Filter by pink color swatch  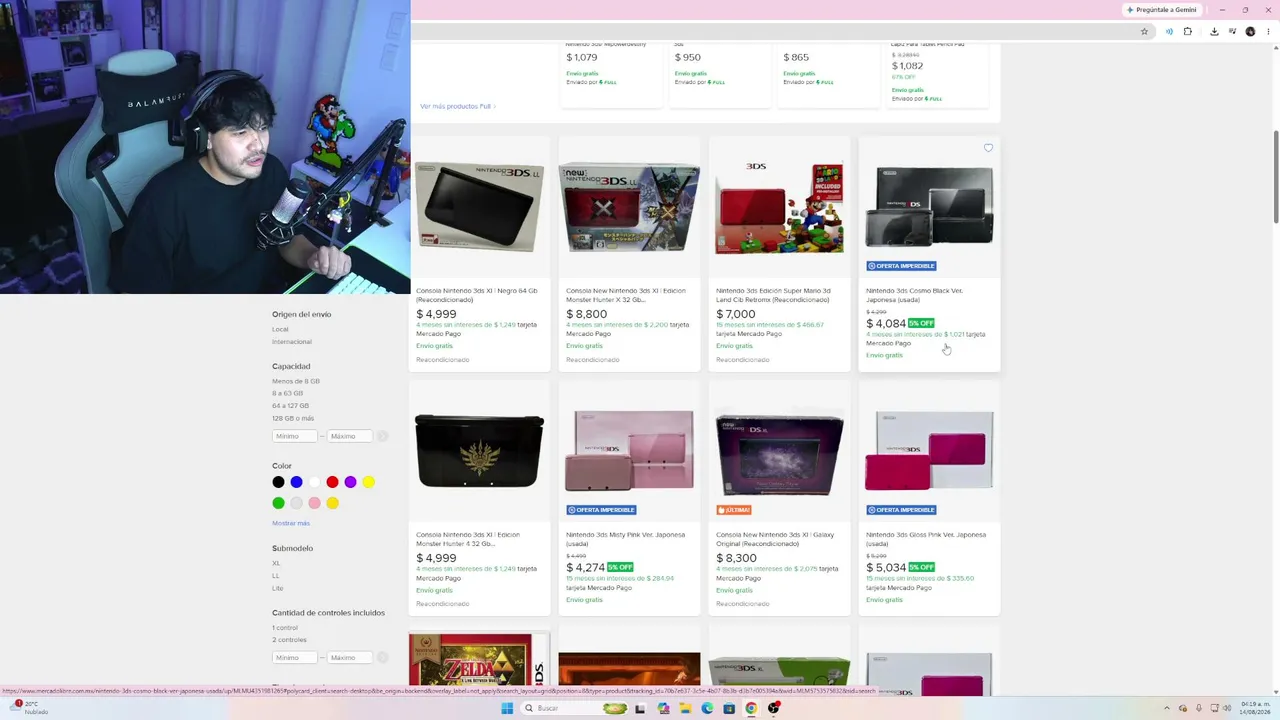[314, 503]
